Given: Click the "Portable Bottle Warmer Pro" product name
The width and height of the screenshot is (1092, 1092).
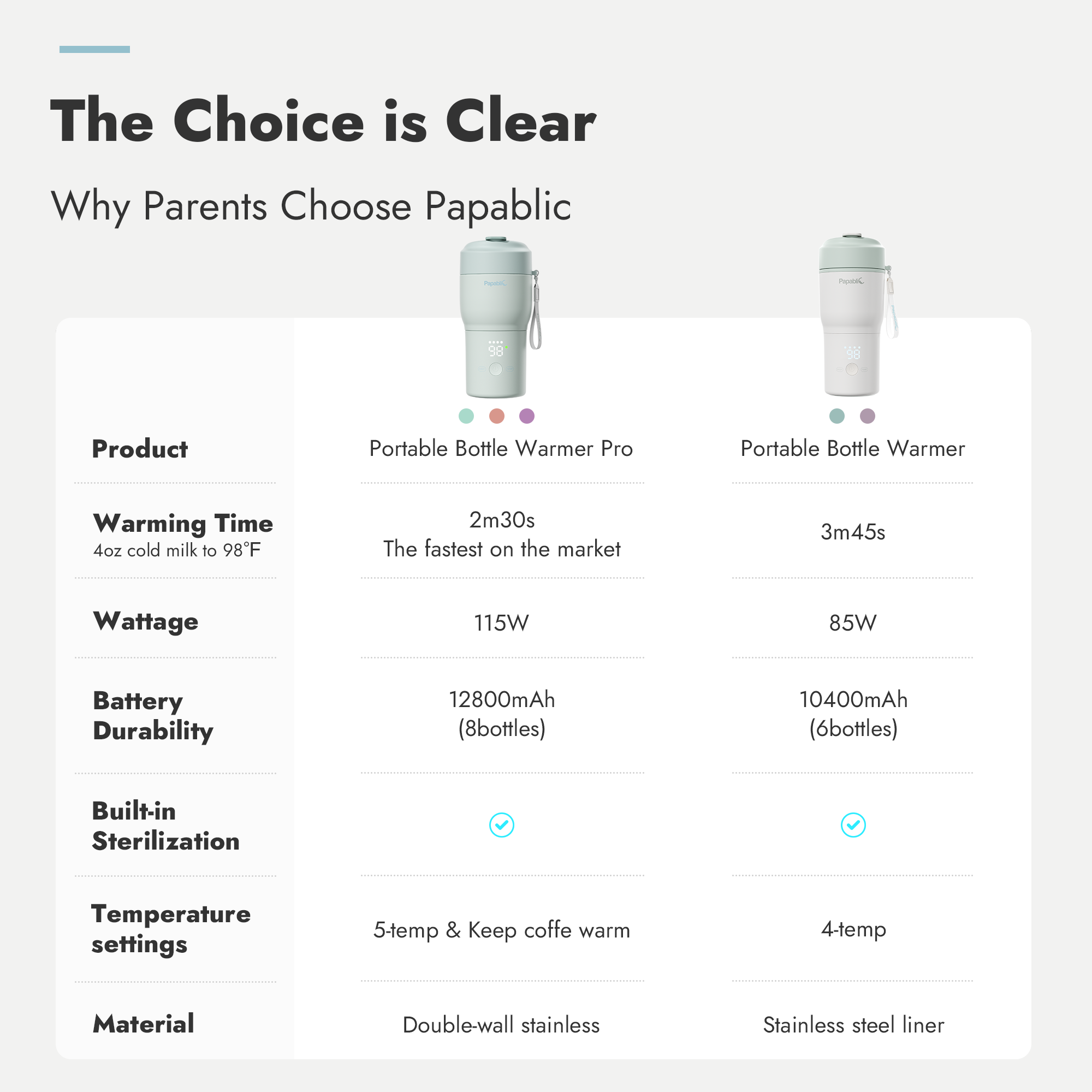Looking at the screenshot, I should tap(501, 449).
